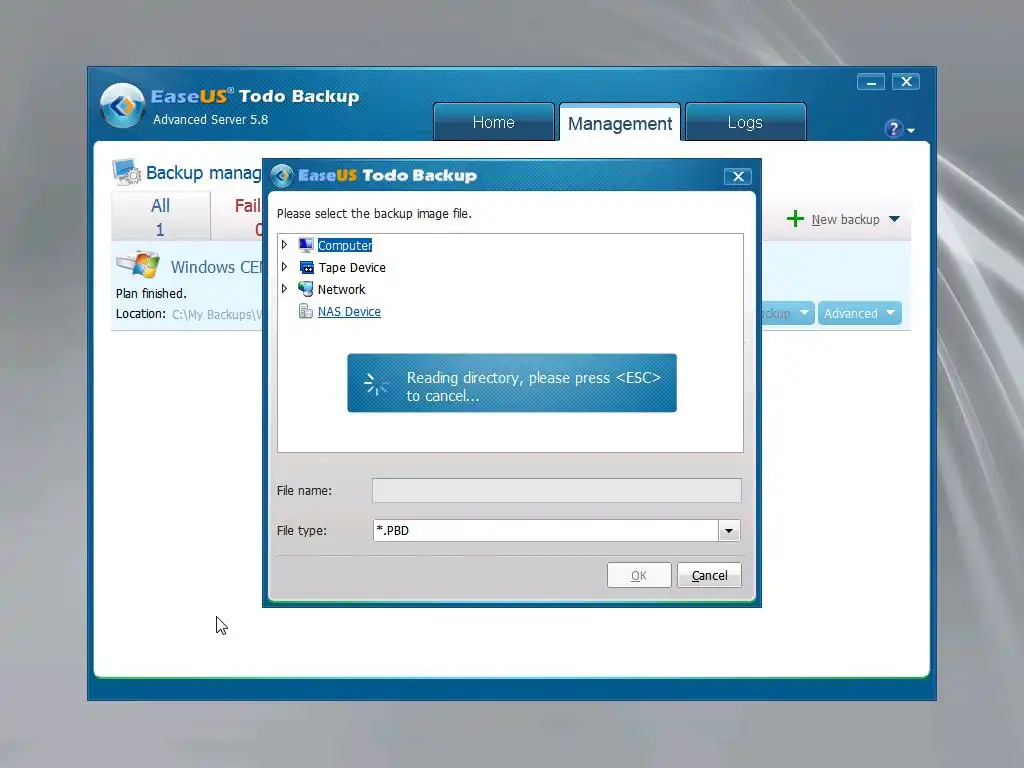Cancel the file selection dialog
Screen dimensions: 1024x768
point(709,575)
